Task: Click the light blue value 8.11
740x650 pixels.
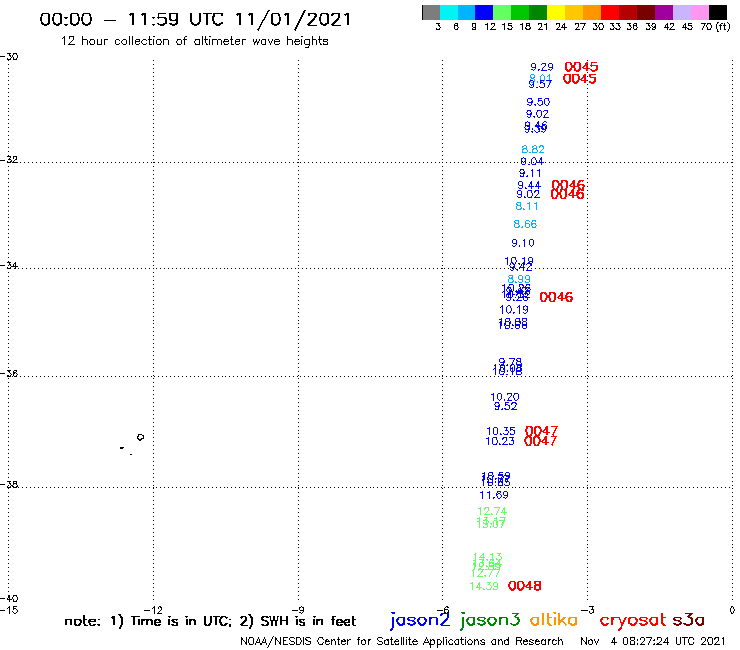Action: [x=527, y=206]
